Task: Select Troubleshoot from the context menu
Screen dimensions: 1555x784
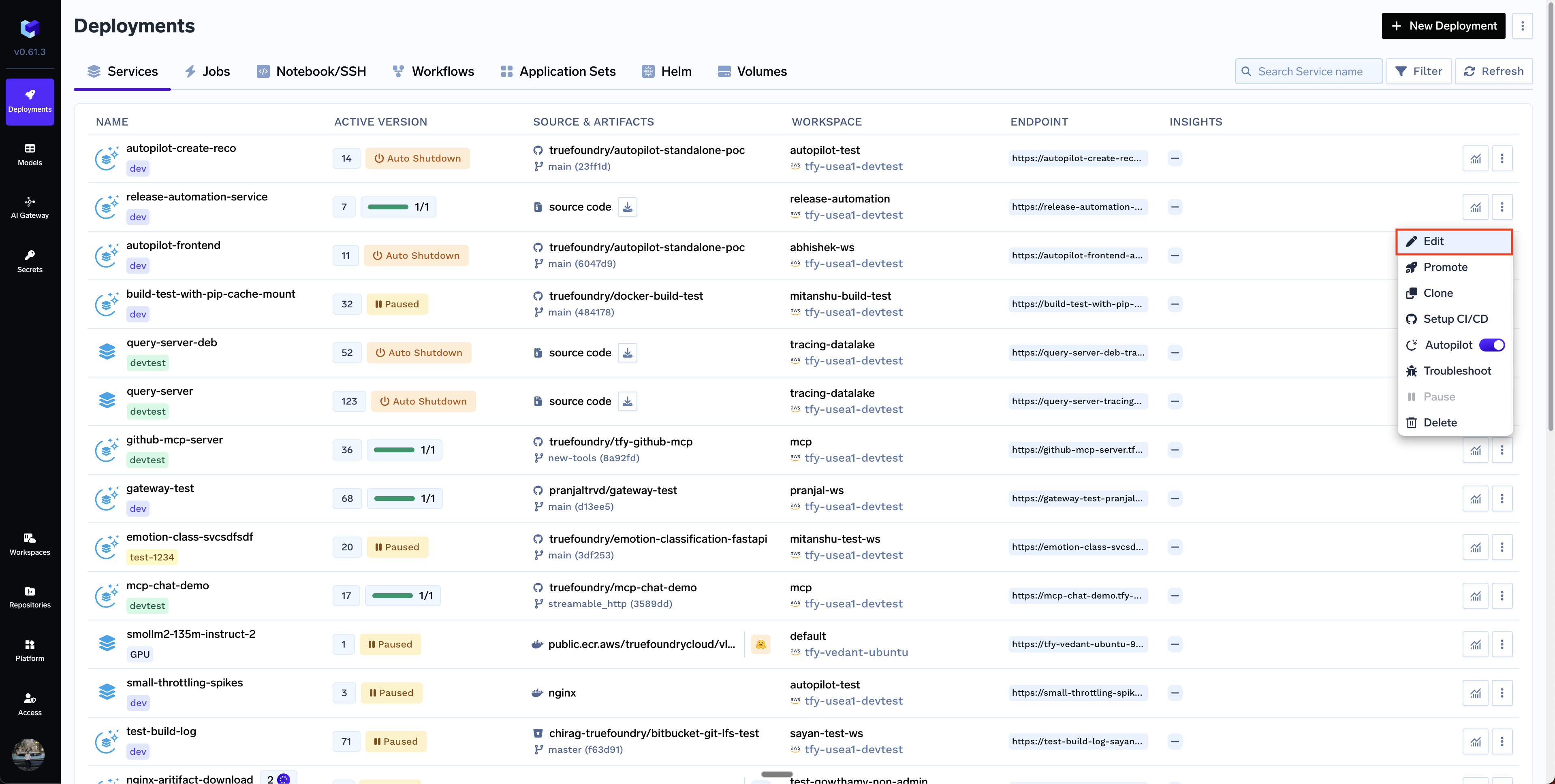Action: point(1456,371)
